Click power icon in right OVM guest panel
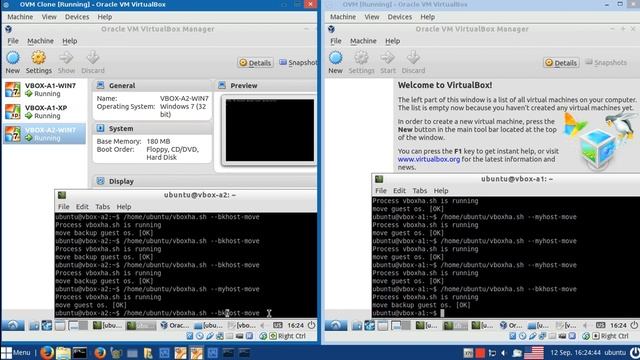The height and width of the screenshot is (360, 640). [634, 325]
